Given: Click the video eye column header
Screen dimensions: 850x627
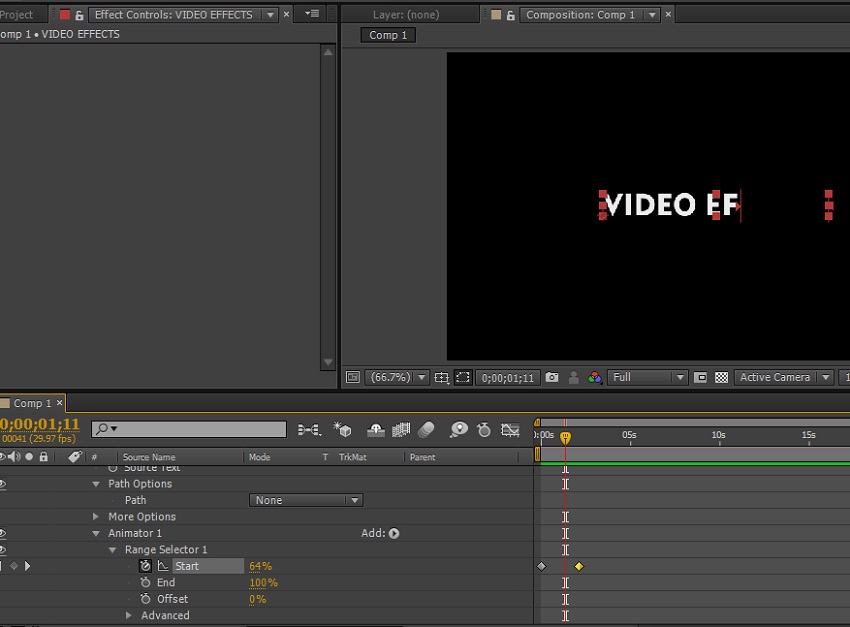Looking at the screenshot, I should click(x=2, y=457).
